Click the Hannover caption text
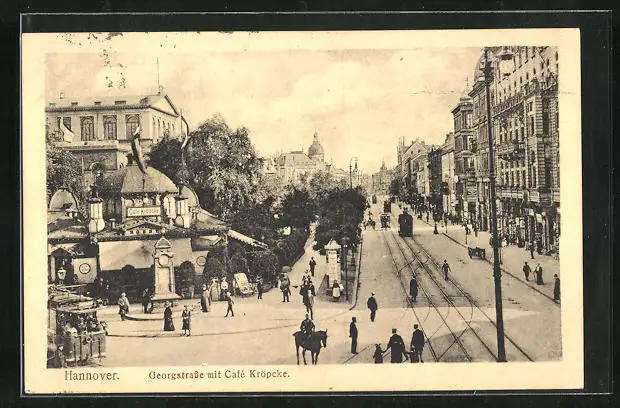This screenshot has height=408, width=620. [91, 375]
